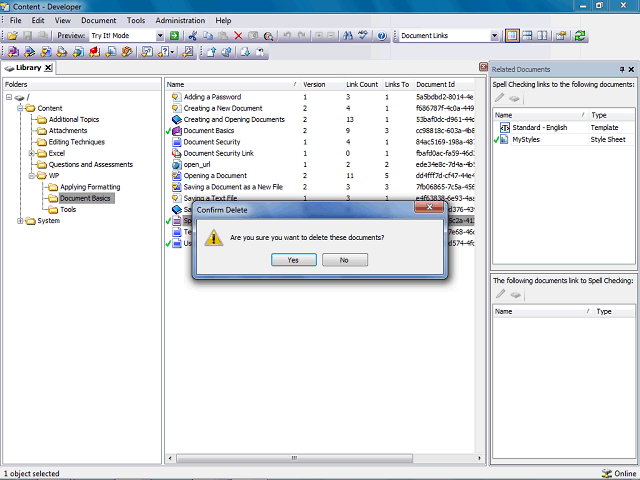Sort documents by Name column
Screen dimensions: 640x480
(232, 84)
